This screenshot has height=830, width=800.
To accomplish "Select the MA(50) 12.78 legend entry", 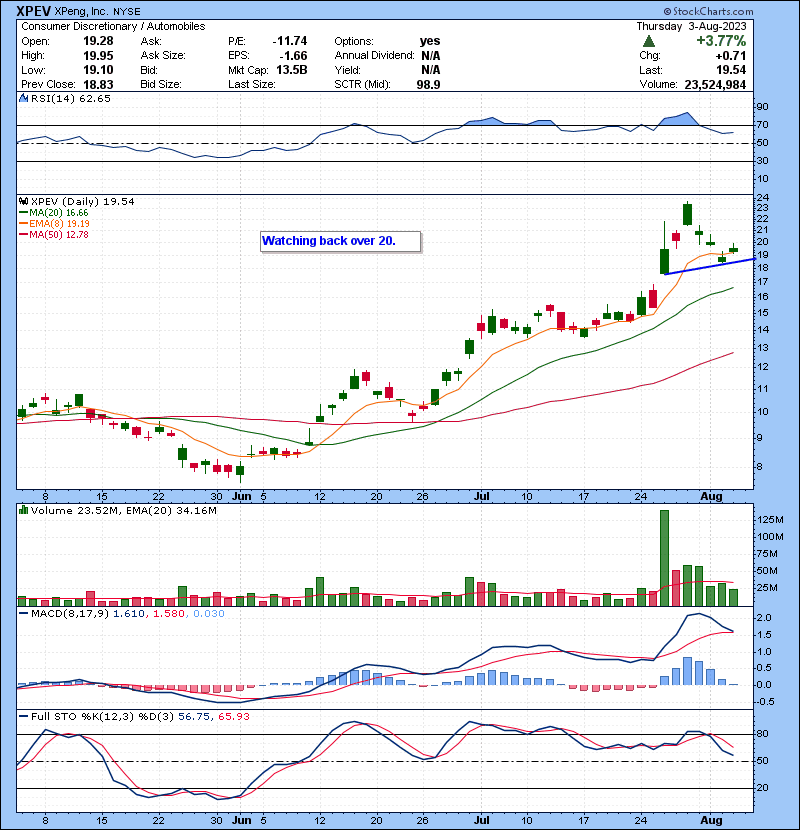I will (53, 234).
